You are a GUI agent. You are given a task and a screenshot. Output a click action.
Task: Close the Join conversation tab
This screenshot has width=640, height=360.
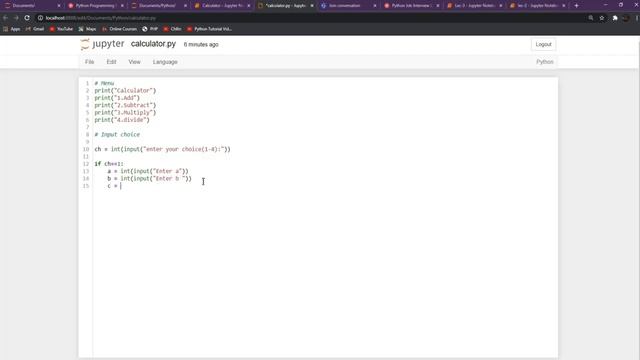point(375,6)
